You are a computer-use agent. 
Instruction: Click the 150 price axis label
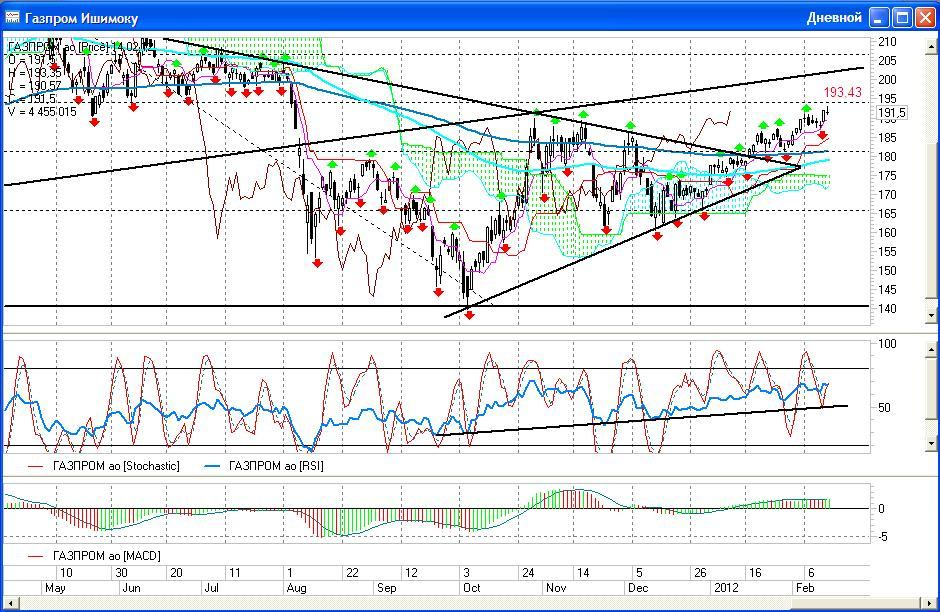point(887,270)
